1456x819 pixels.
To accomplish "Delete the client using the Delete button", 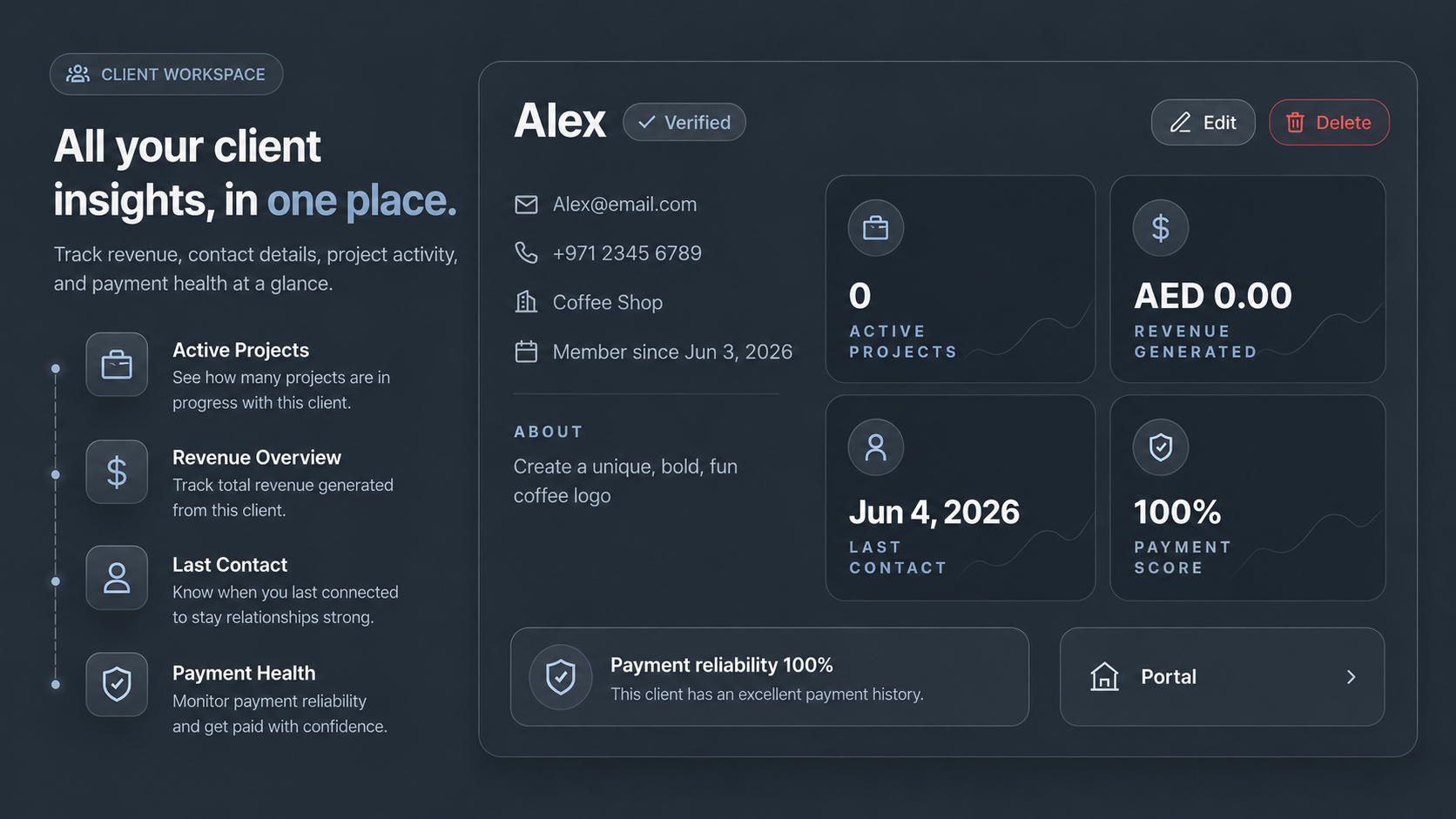I will click(x=1329, y=123).
